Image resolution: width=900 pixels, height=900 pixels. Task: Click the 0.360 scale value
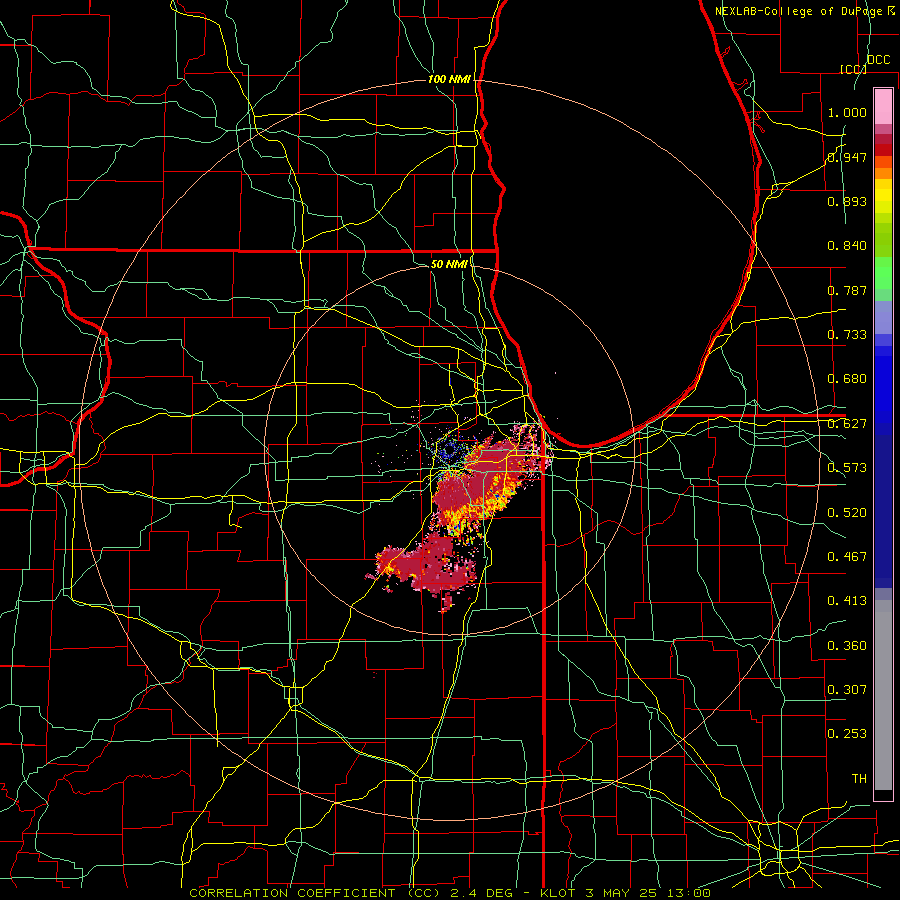[847, 646]
